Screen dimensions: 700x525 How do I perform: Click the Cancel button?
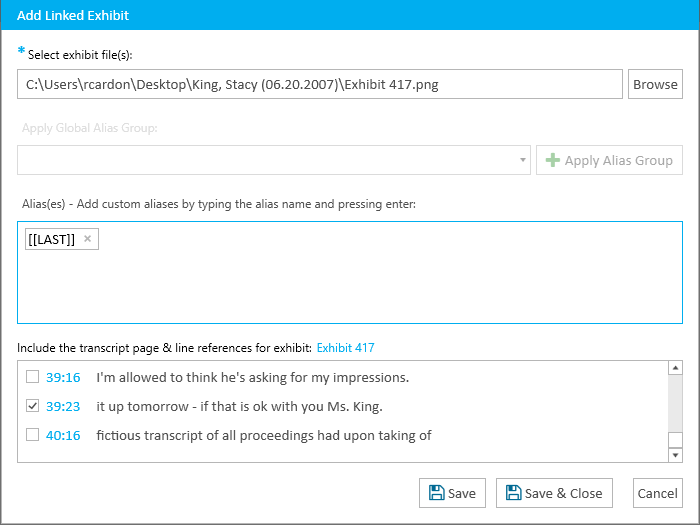(x=658, y=493)
